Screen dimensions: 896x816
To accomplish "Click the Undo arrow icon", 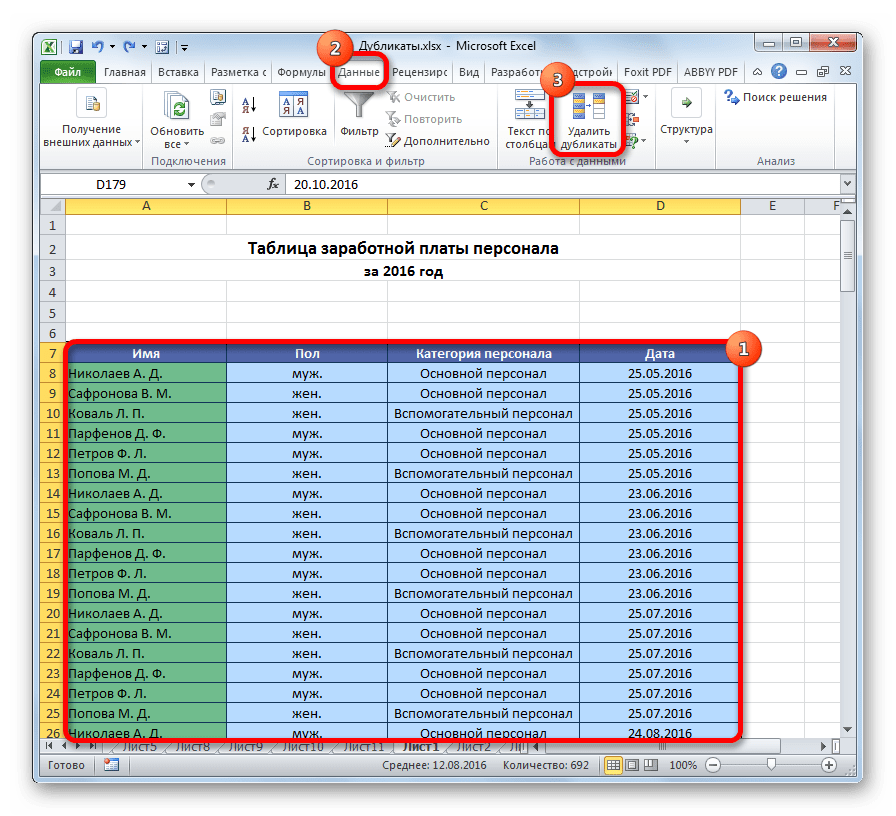I will [98, 46].
